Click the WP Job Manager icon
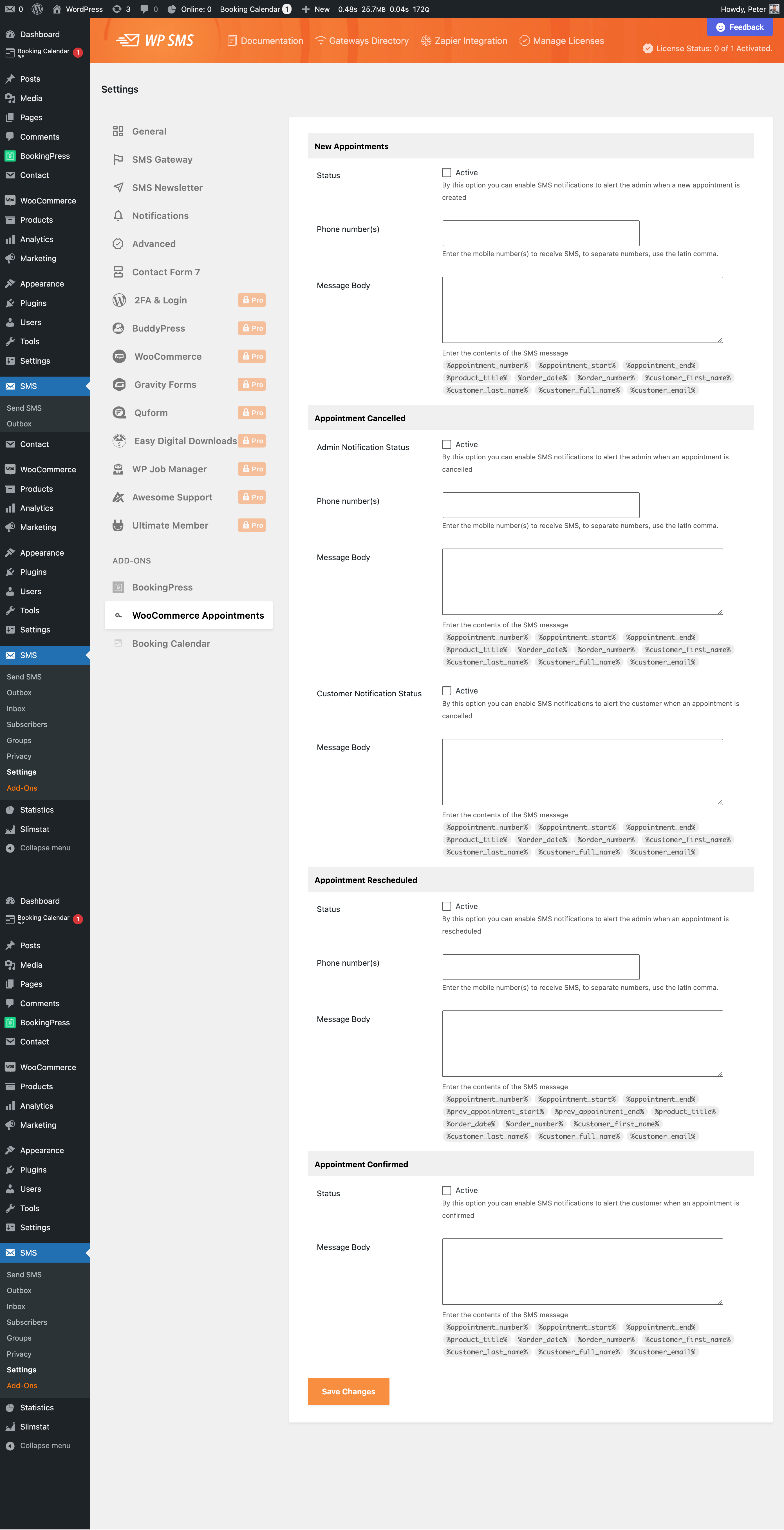The height and width of the screenshot is (1530, 784). coord(118,469)
